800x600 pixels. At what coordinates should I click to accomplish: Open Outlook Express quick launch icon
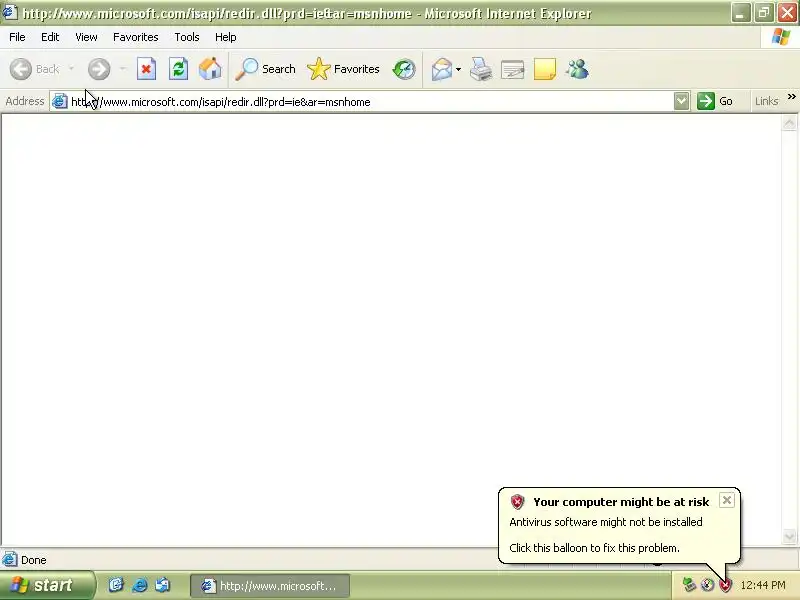(x=162, y=585)
